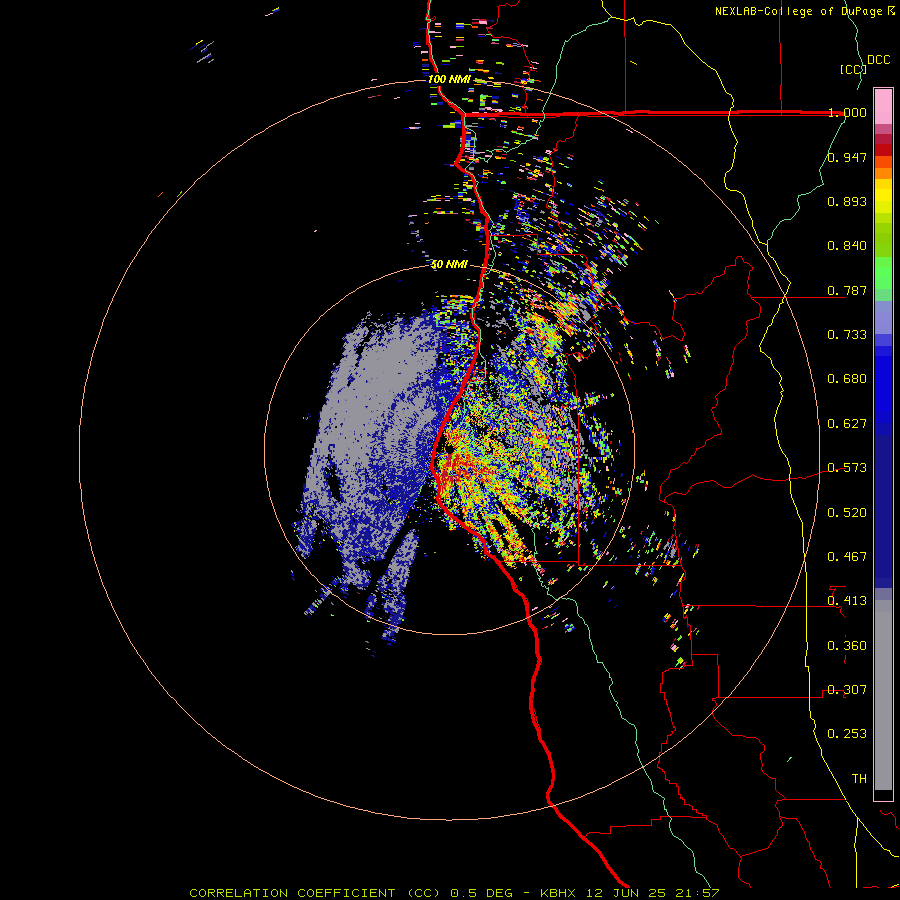Pick the pink segment of the color bar
The image size is (900, 900).
883,107
